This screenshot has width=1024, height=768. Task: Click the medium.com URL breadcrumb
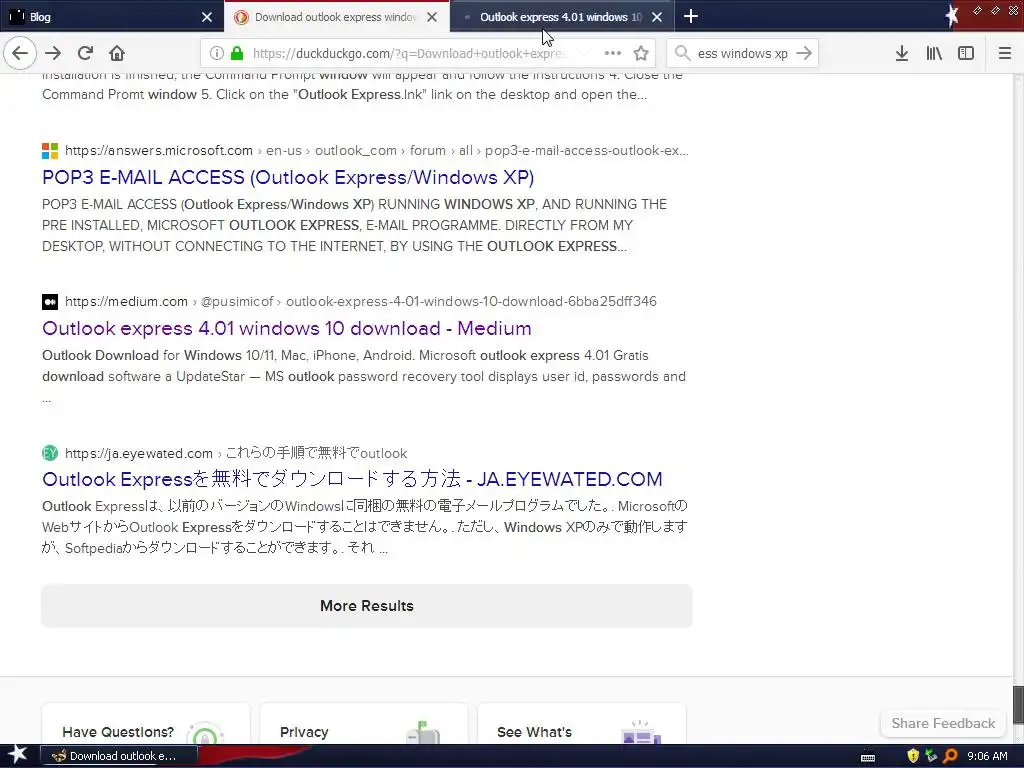point(360,301)
